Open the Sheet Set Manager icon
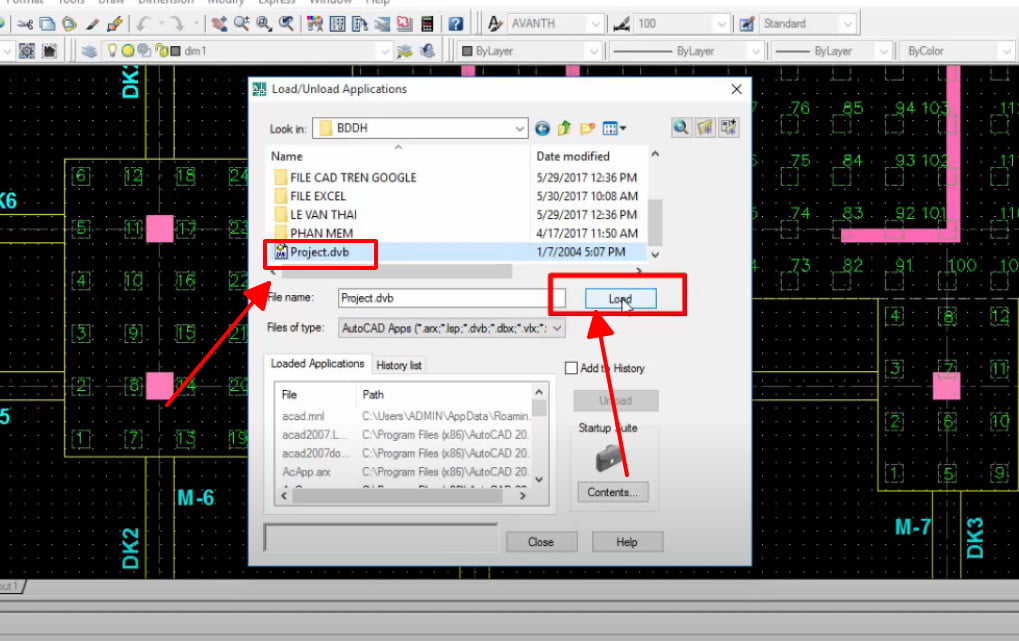 click(x=382, y=24)
